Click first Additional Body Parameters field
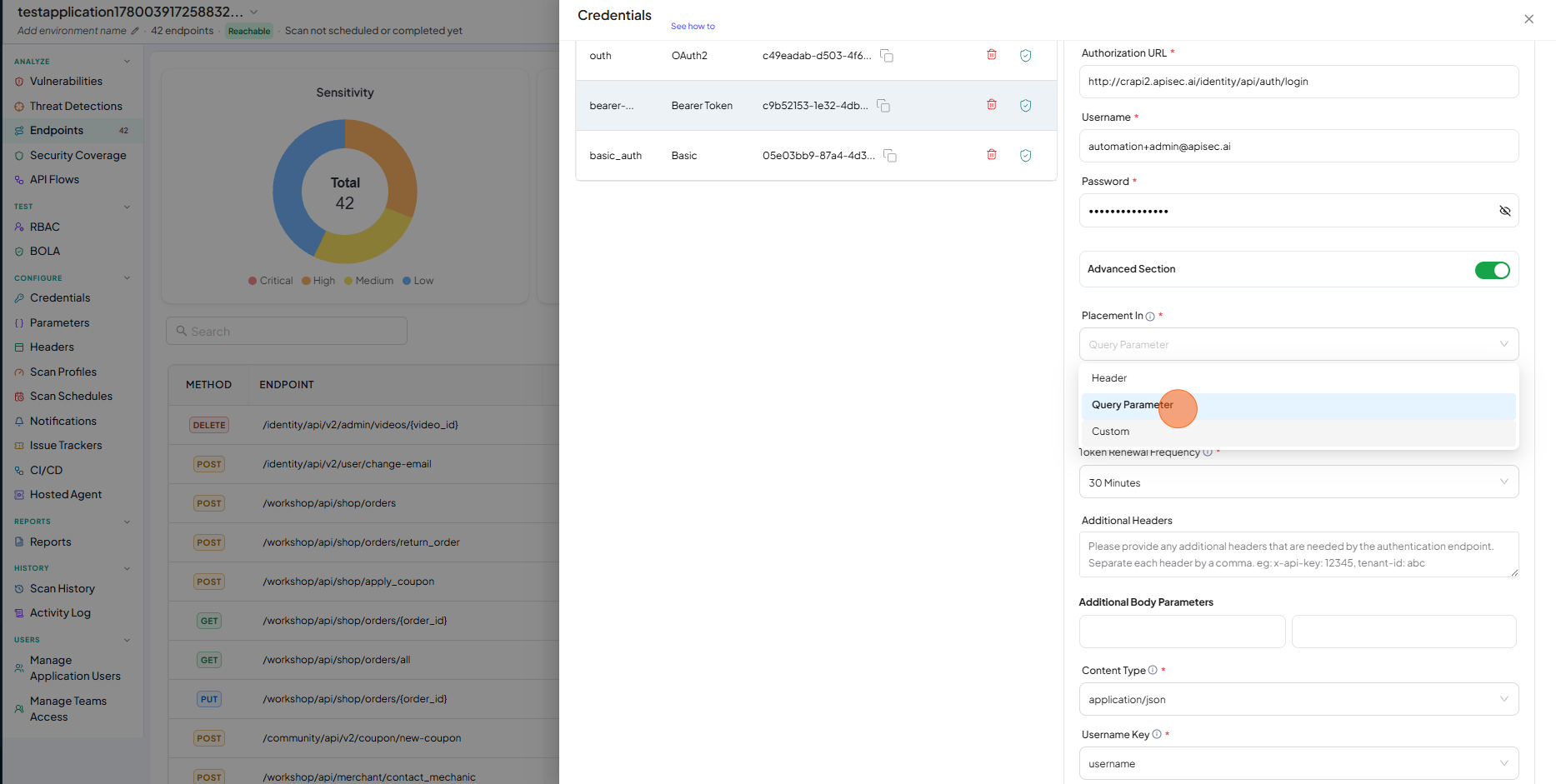The width and height of the screenshot is (1556, 784). click(x=1182, y=632)
